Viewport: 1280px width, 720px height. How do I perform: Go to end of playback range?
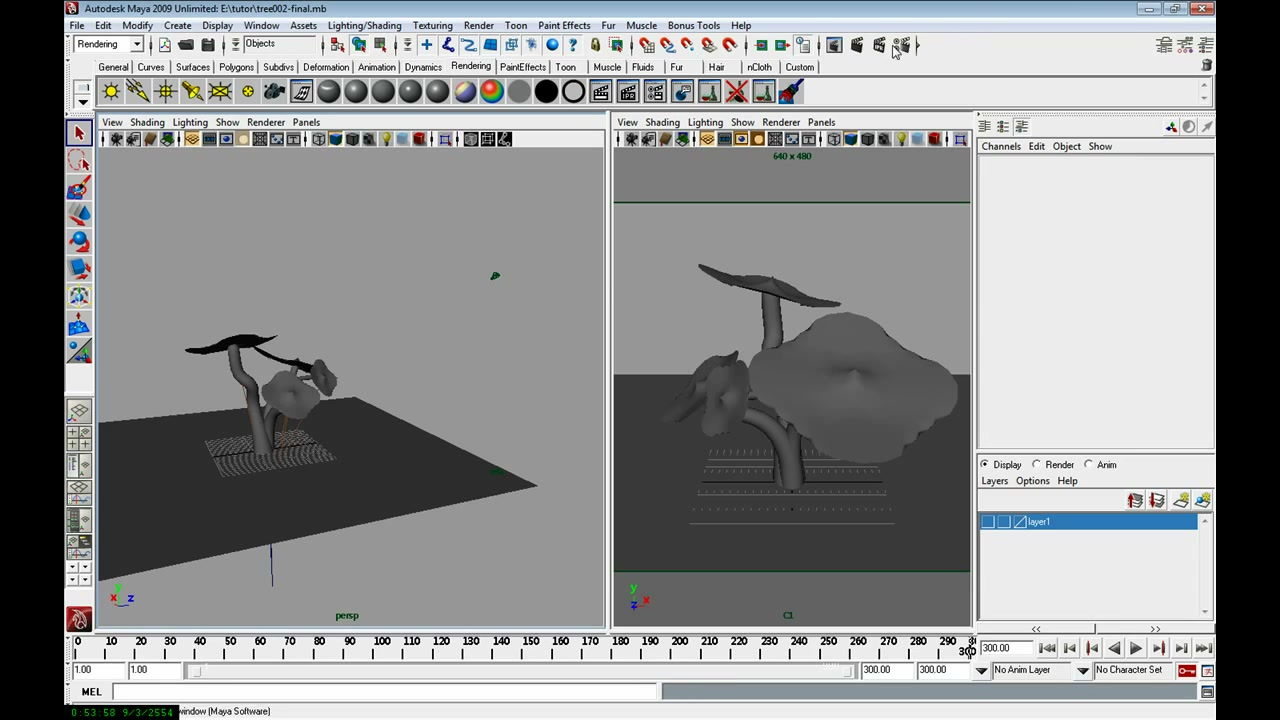coord(1203,648)
